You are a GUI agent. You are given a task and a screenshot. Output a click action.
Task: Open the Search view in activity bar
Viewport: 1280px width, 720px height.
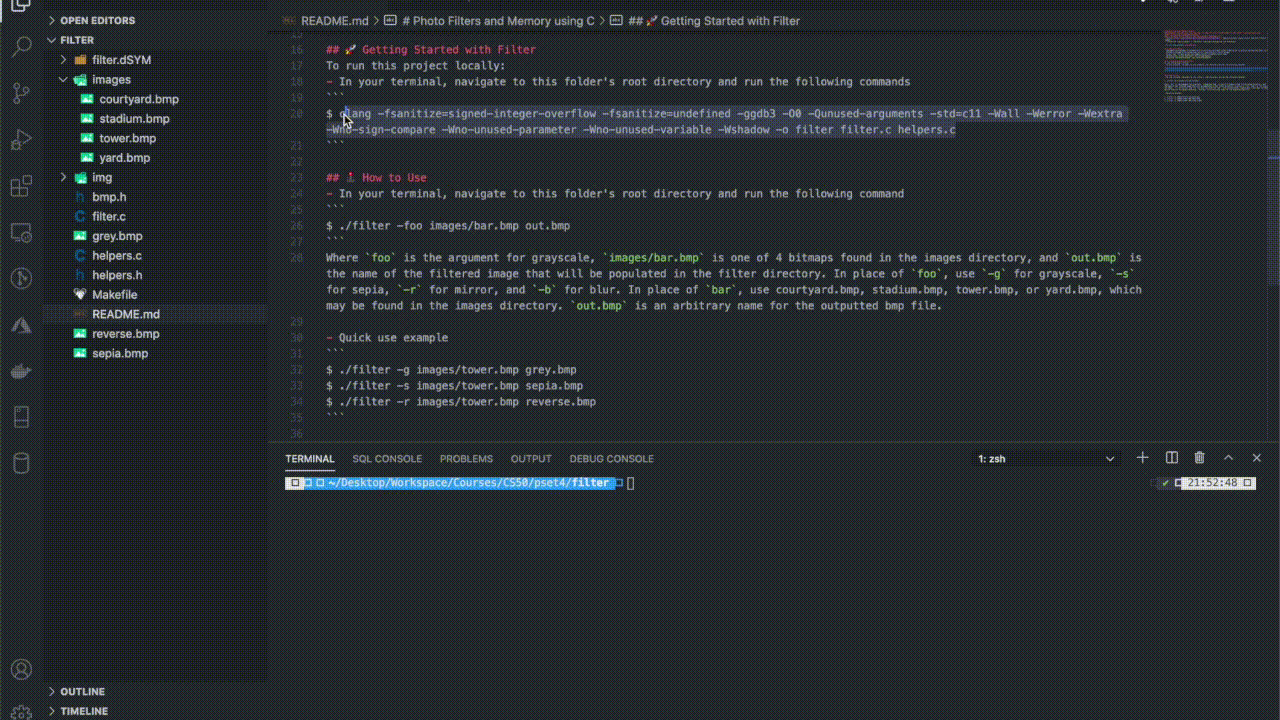(21, 46)
